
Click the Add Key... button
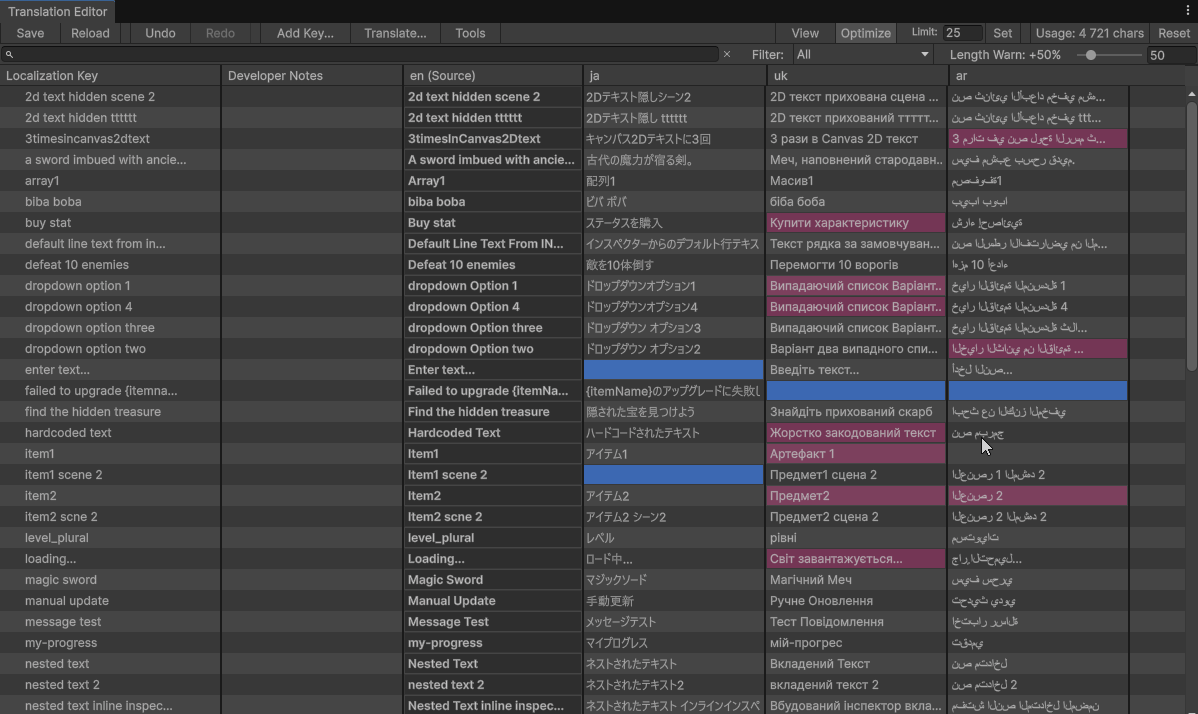click(x=305, y=33)
